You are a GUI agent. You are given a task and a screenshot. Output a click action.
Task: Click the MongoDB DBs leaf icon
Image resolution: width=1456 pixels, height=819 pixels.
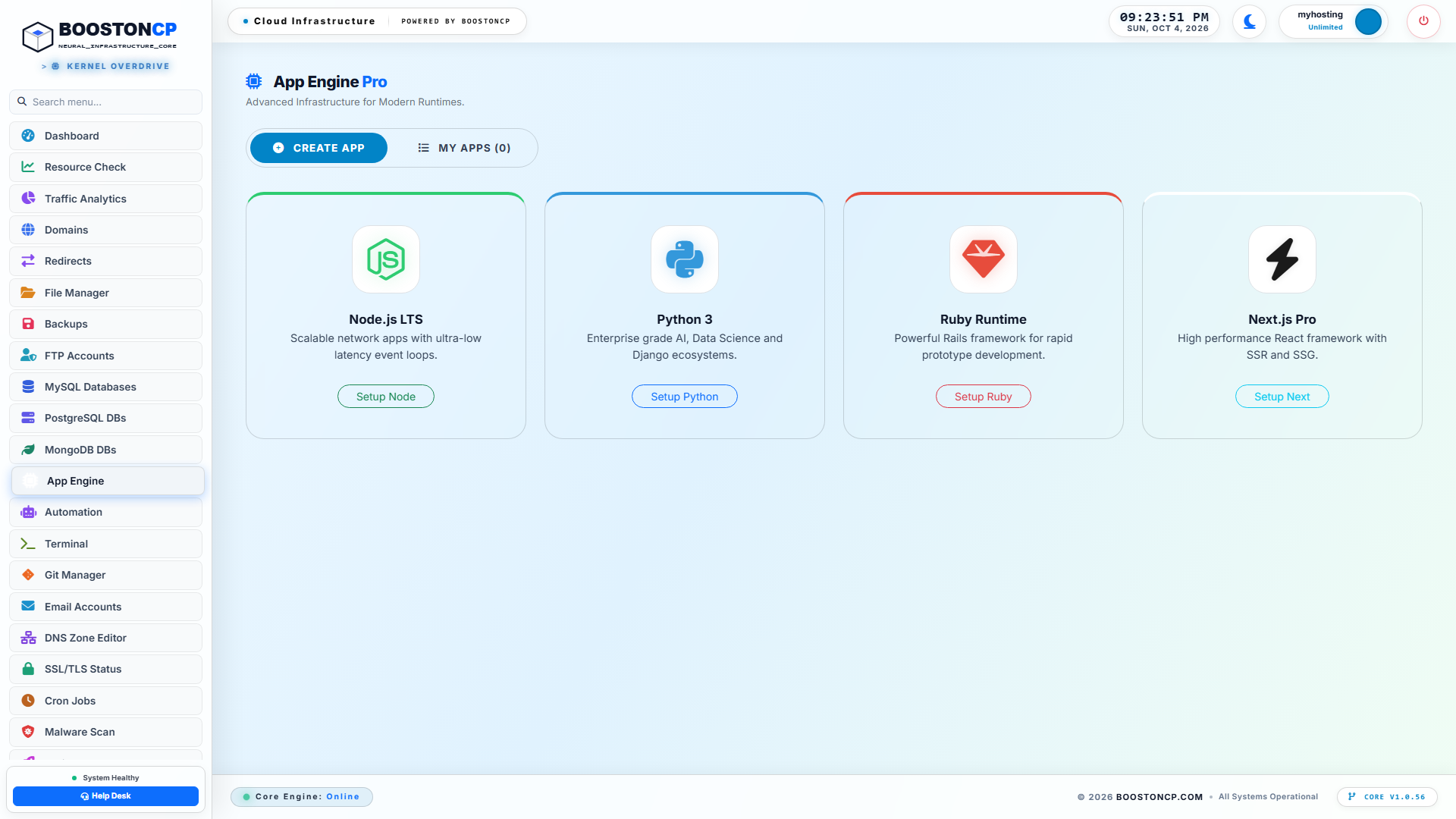tap(28, 450)
